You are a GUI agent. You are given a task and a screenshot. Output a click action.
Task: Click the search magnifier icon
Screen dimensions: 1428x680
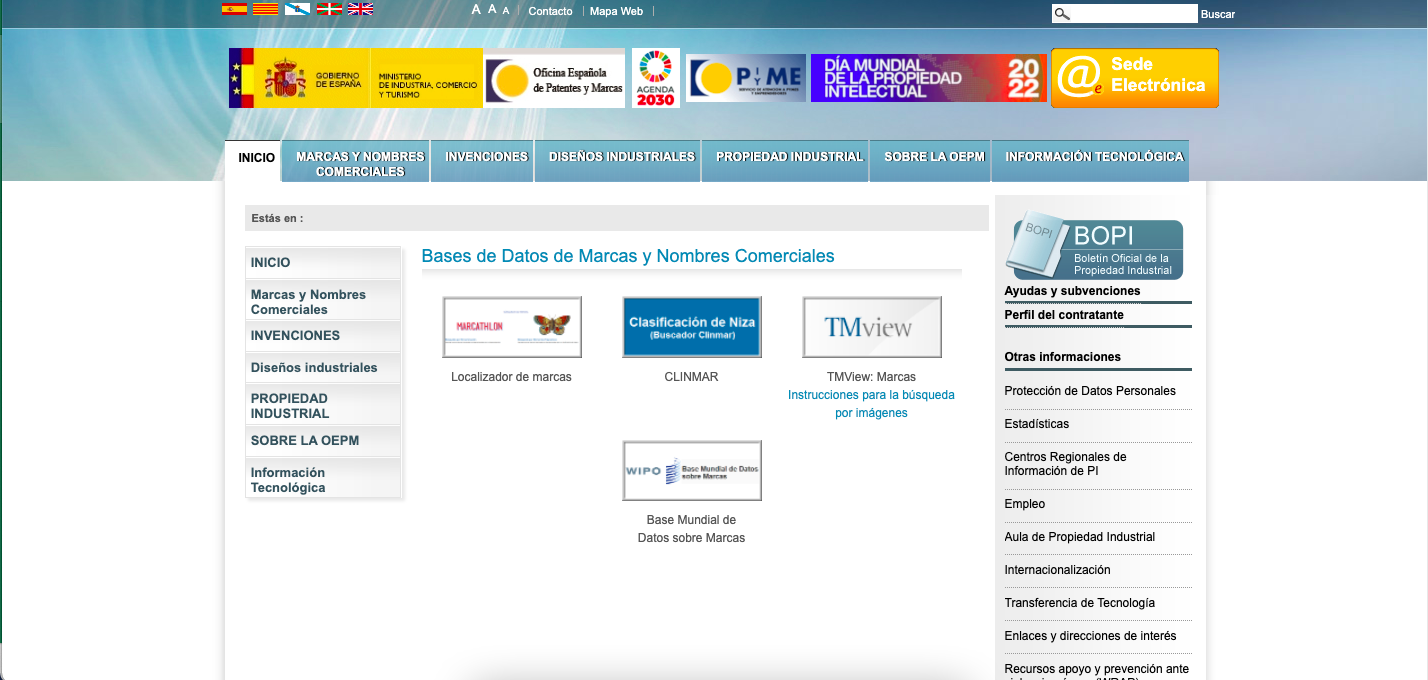click(x=1061, y=13)
